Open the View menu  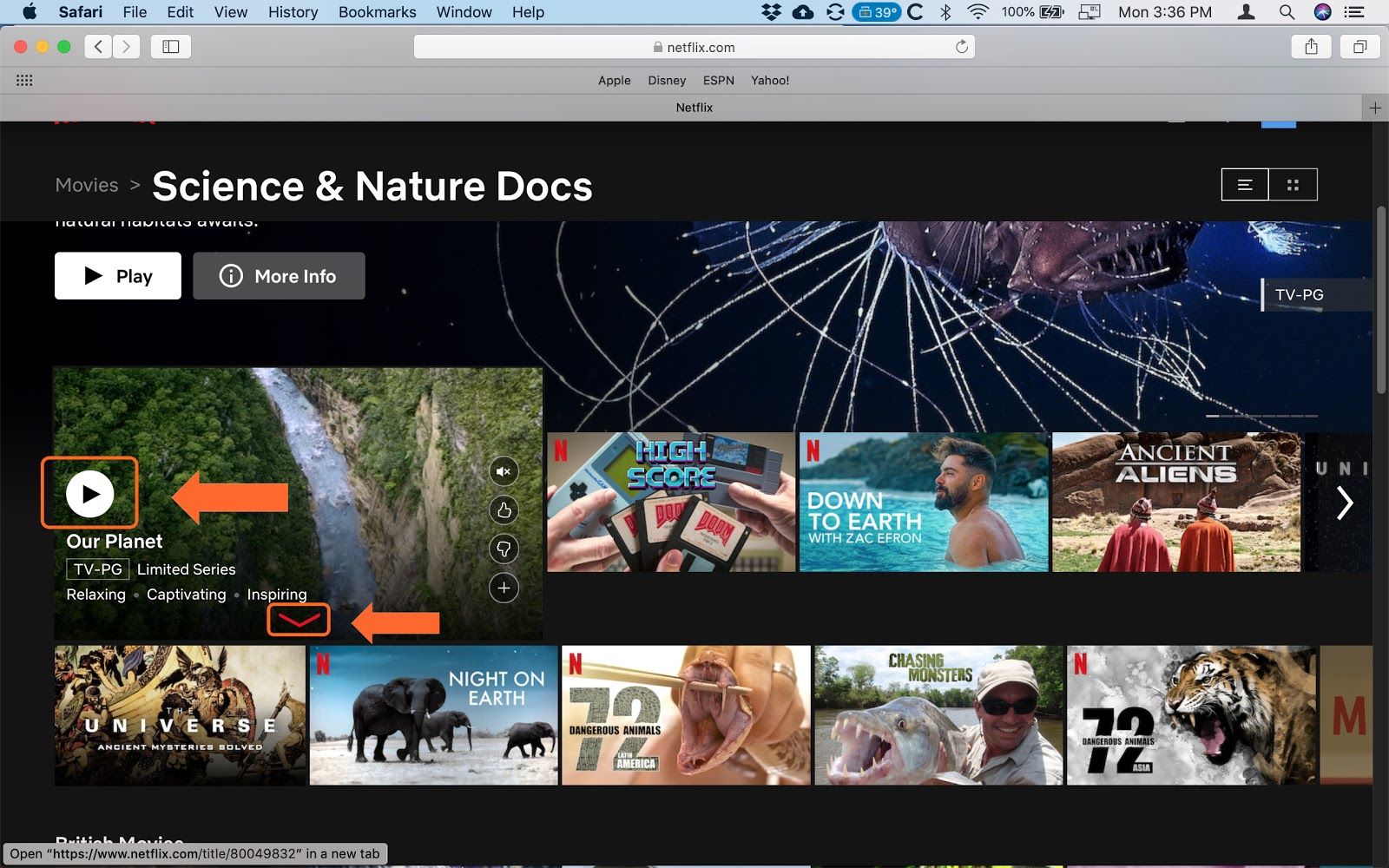coord(231,12)
